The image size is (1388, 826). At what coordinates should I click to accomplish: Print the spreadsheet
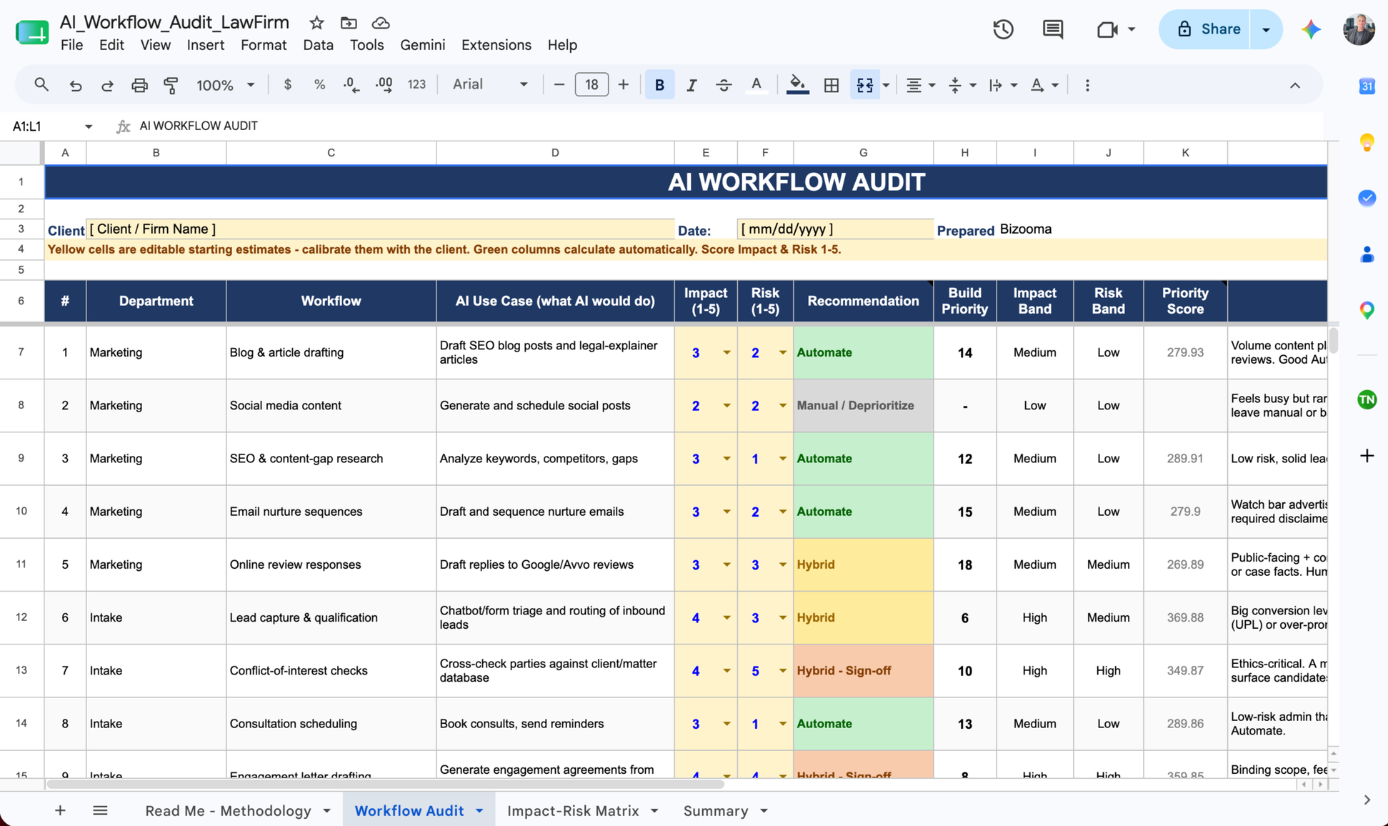point(139,85)
